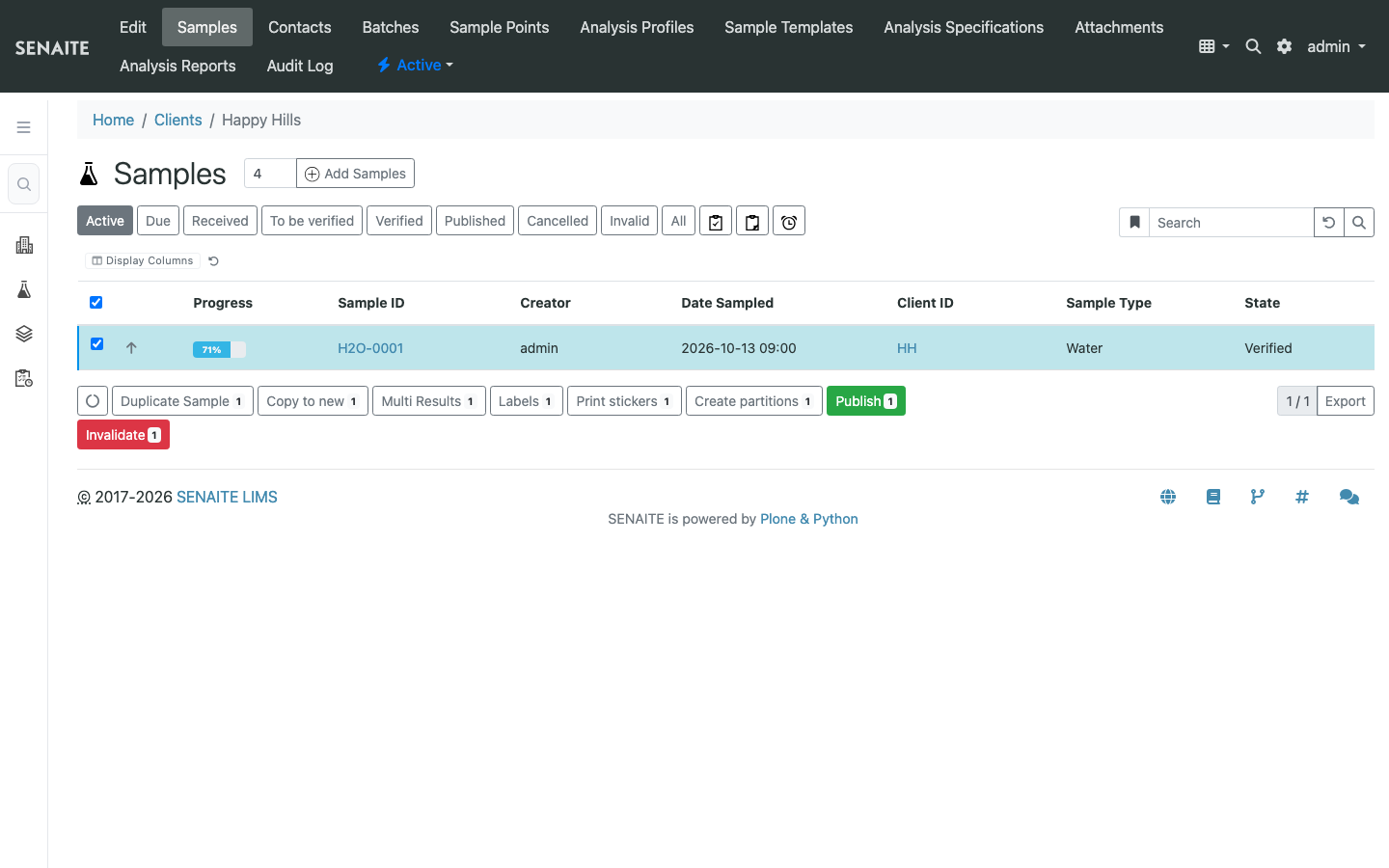Click the sidebar search magnifier icon
This screenshot has width=1389, height=868.
pyautogui.click(x=24, y=184)
